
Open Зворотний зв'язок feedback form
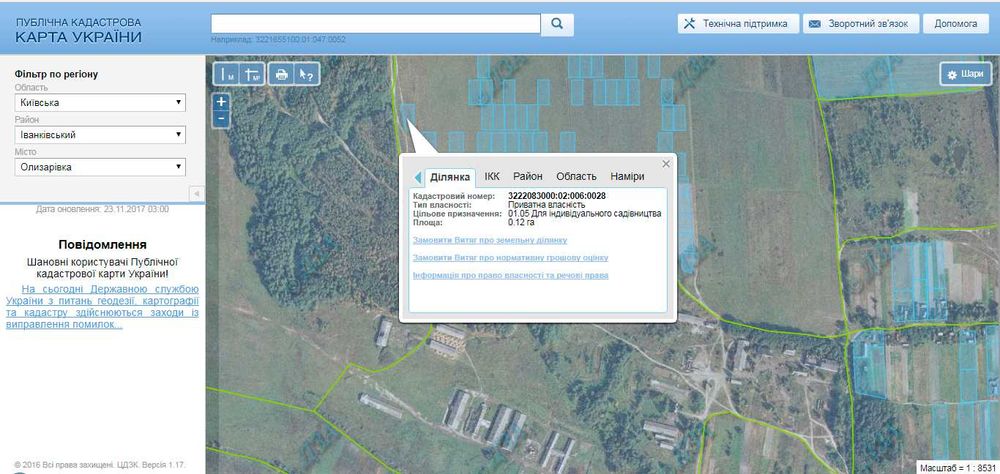pyautogui.click(x=860, y=24)
